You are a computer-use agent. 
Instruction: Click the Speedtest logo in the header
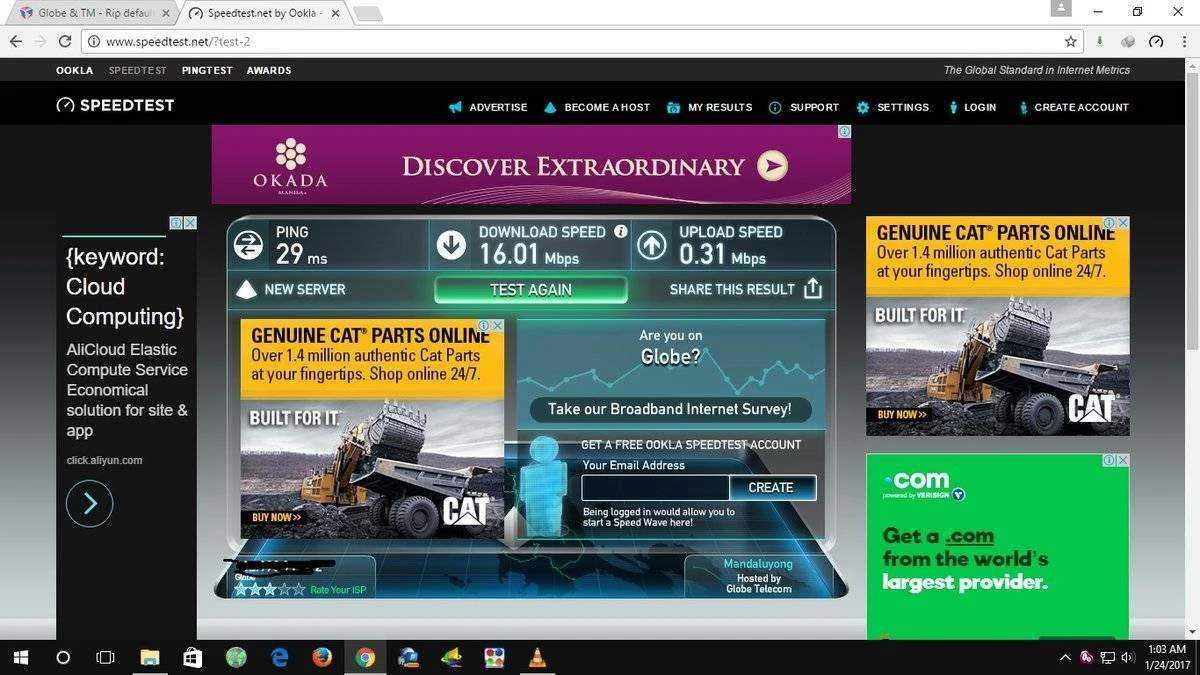coord(115,105)
